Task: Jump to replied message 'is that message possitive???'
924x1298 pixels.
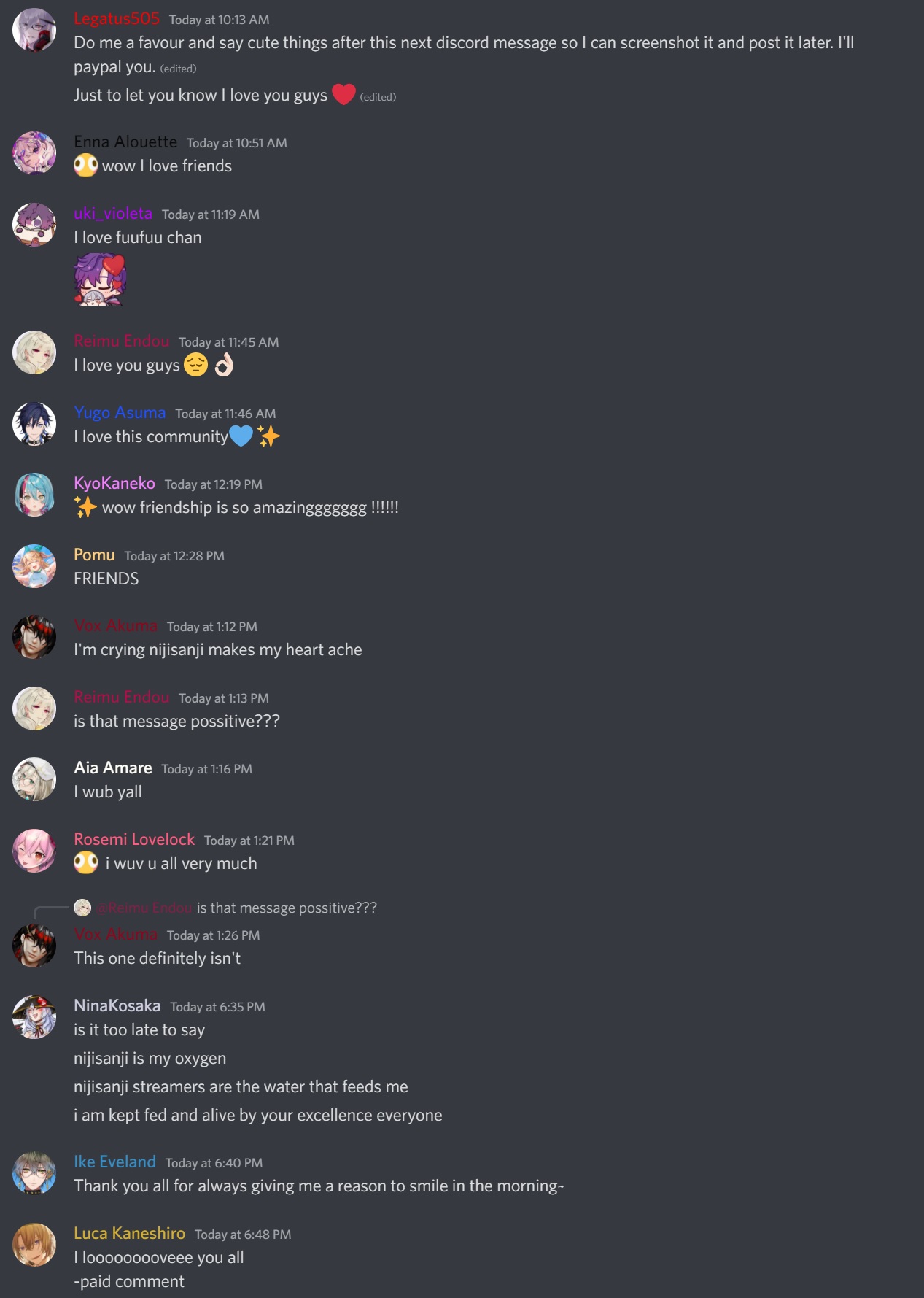Action: click(x=287, y=908)
